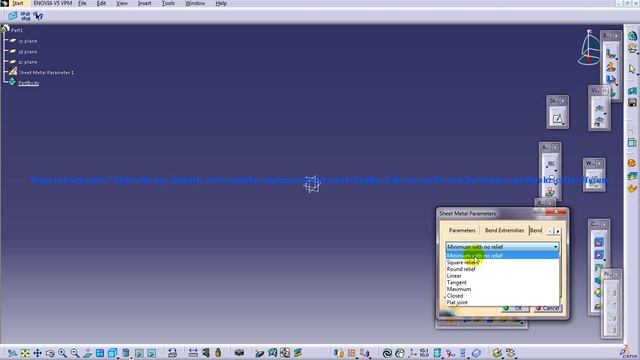
Task: Click the question-mark What's This icon
Action: pyautogui.click(x=38, y=16)
